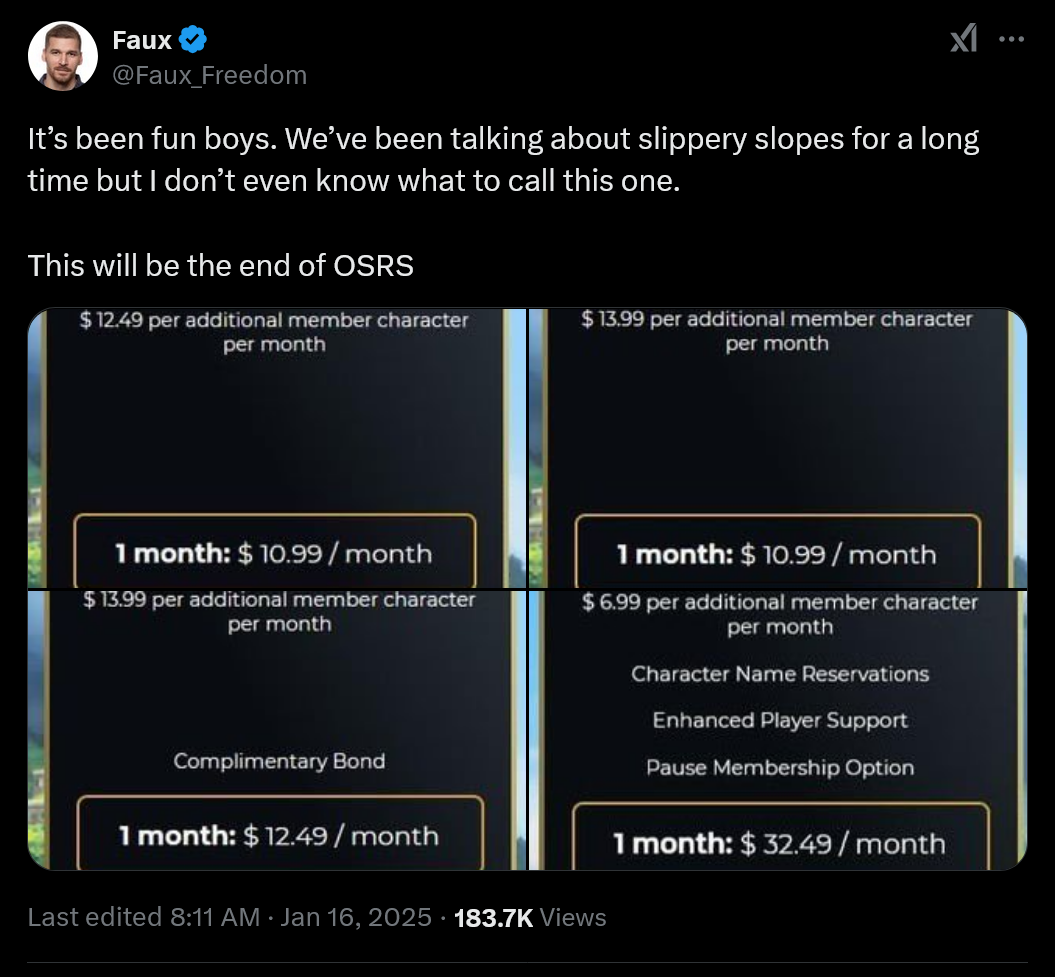Click the line reading This will be the end of OSRS
This screenshot has height=977, width=1055.
click(220, 265)
